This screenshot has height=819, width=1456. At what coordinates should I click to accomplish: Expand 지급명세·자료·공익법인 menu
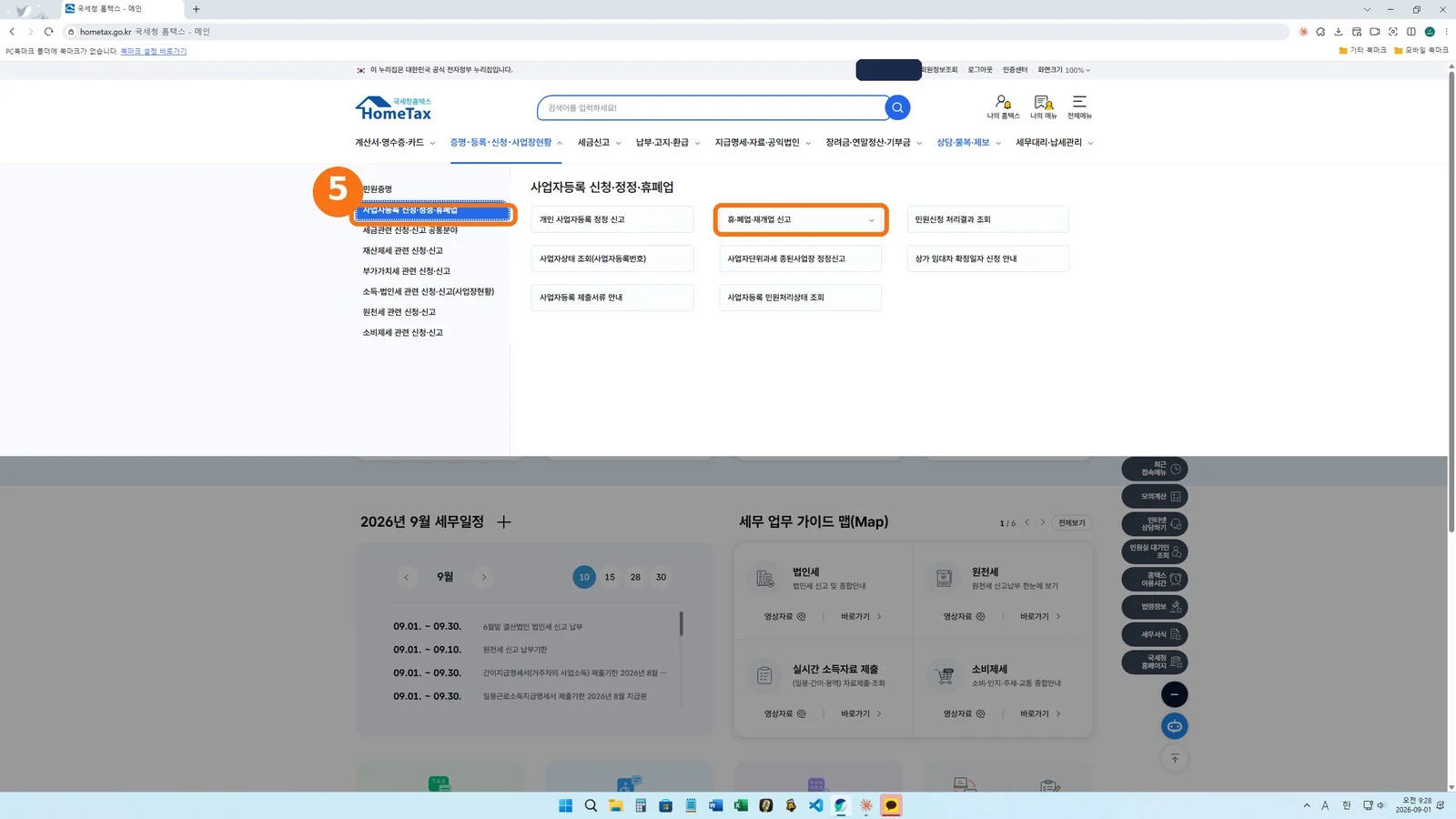click(763, 143)
